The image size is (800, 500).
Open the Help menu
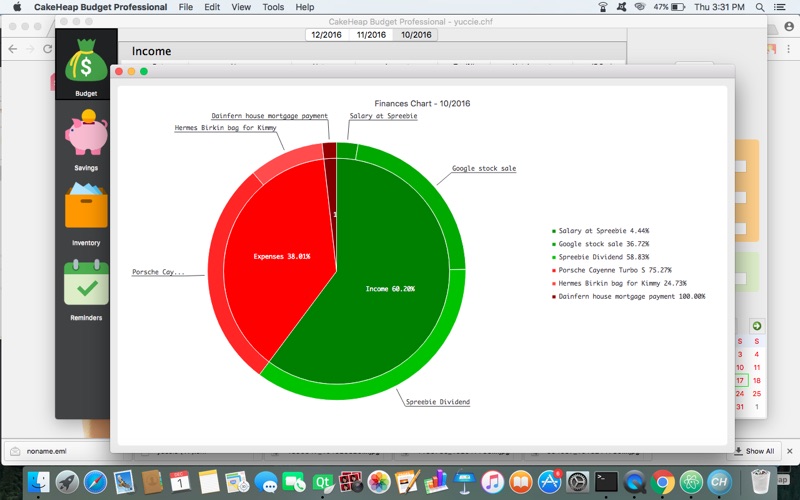305,7
